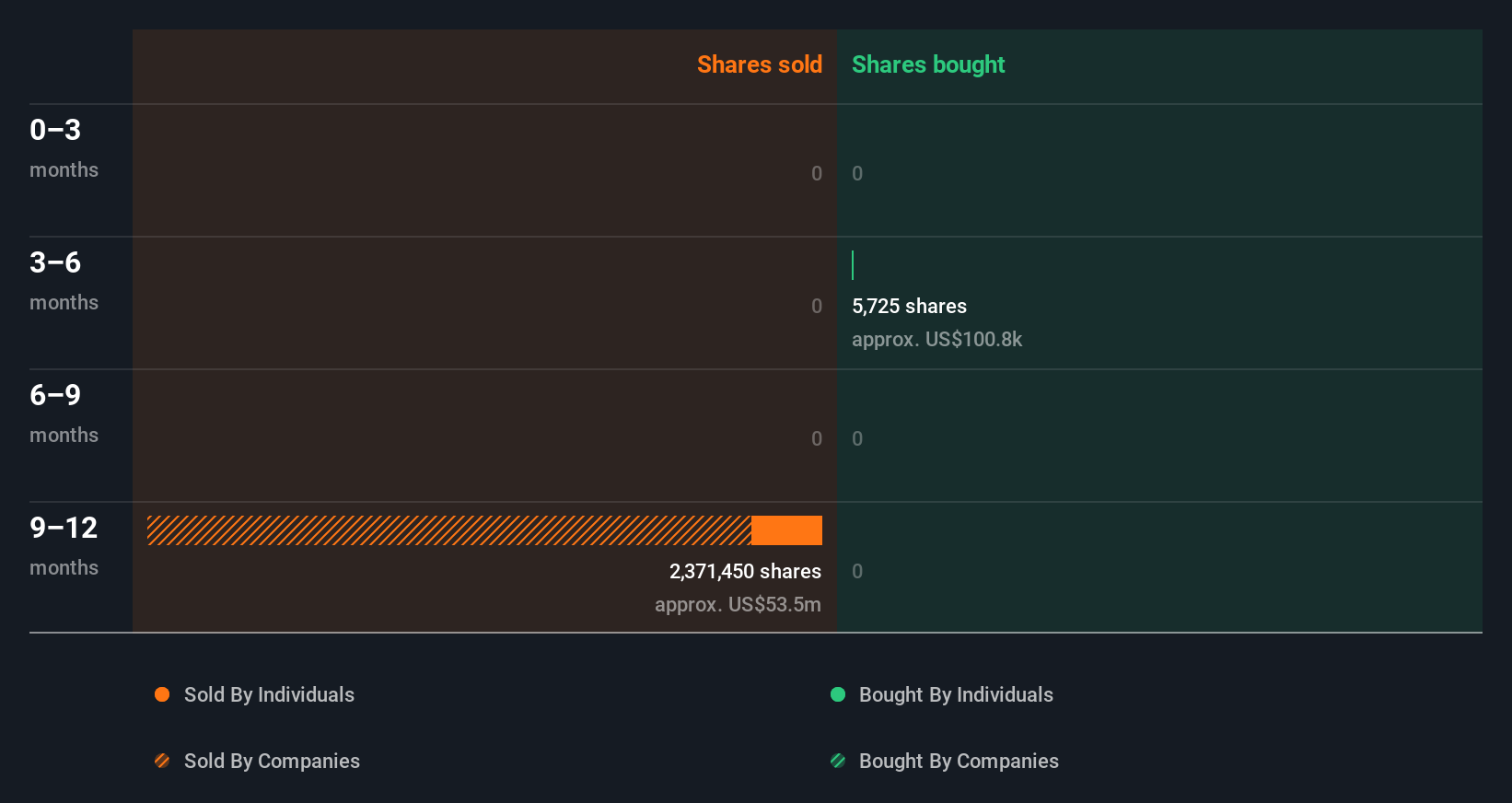
Task: Click the approx. US$53.5m amount text
Action: [738, 604]
